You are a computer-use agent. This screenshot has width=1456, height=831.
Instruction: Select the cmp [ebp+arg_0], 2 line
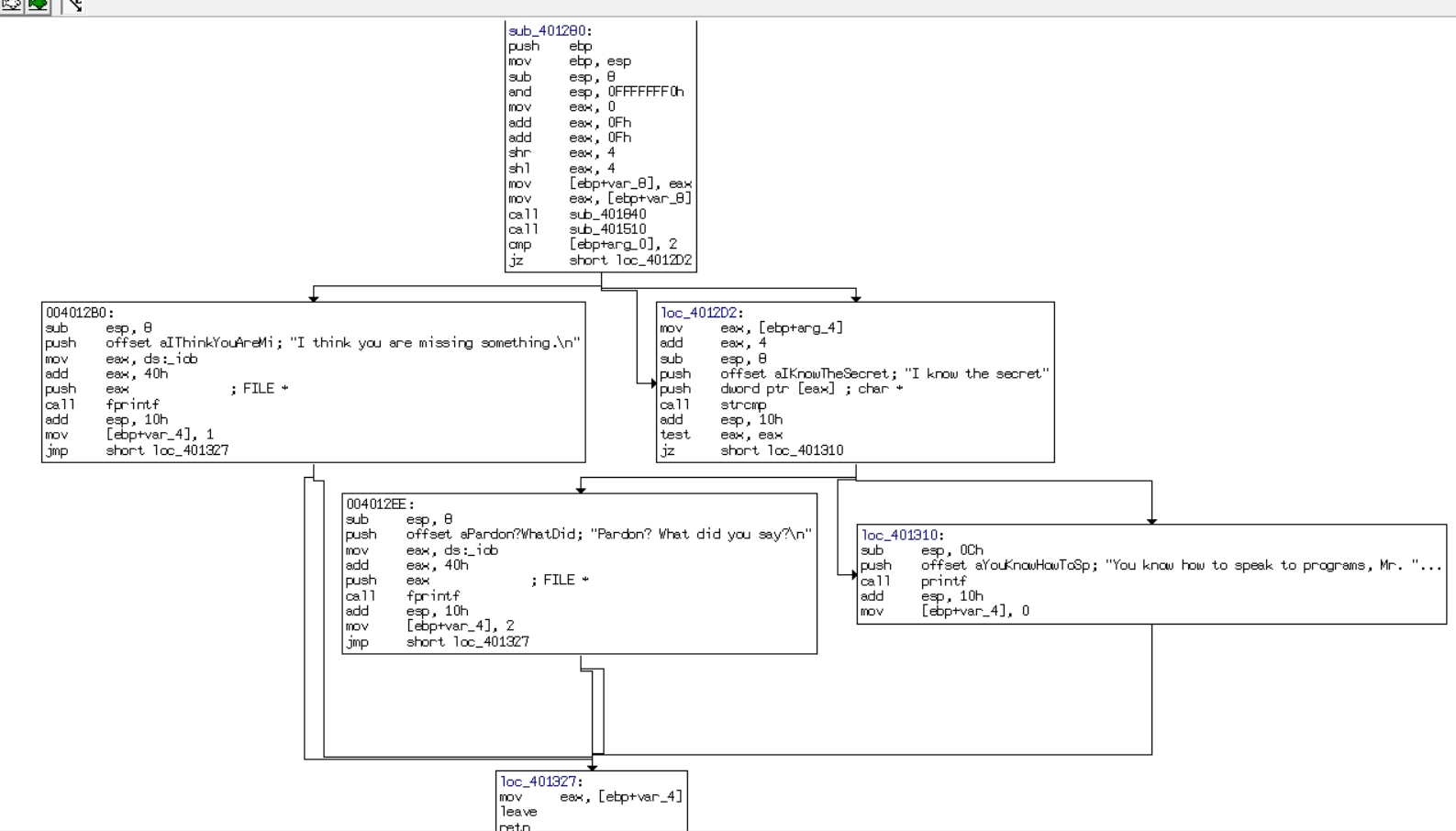pos(593,245)
